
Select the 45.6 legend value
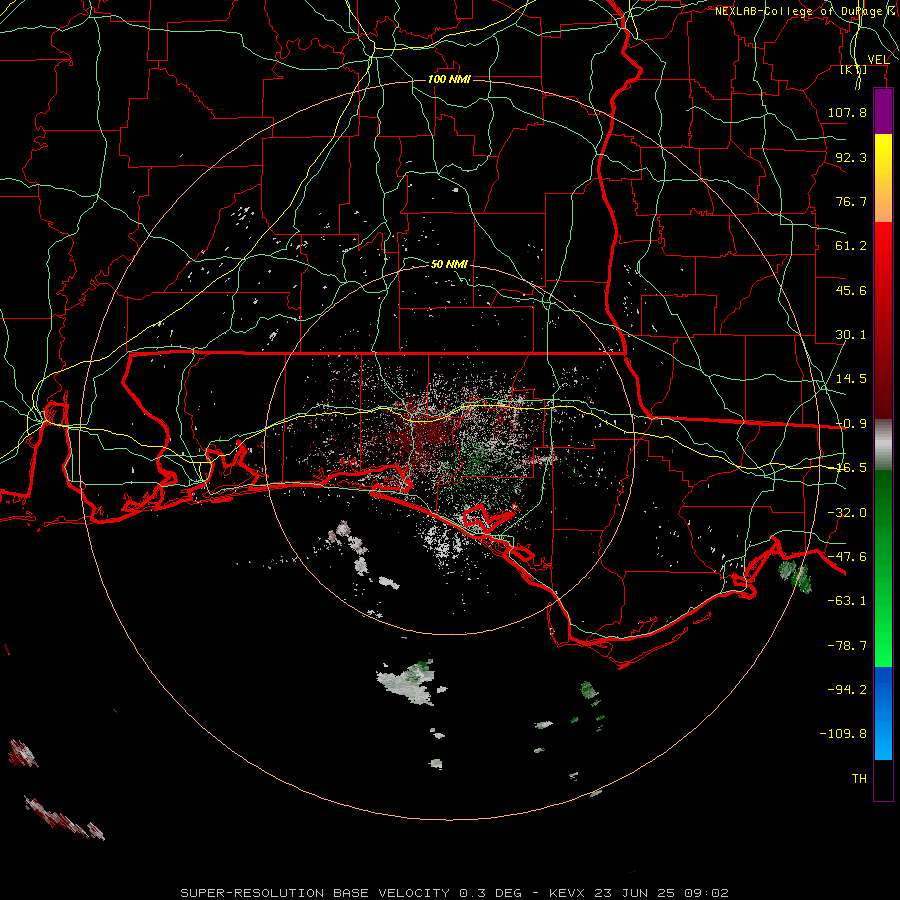(851, 290)
